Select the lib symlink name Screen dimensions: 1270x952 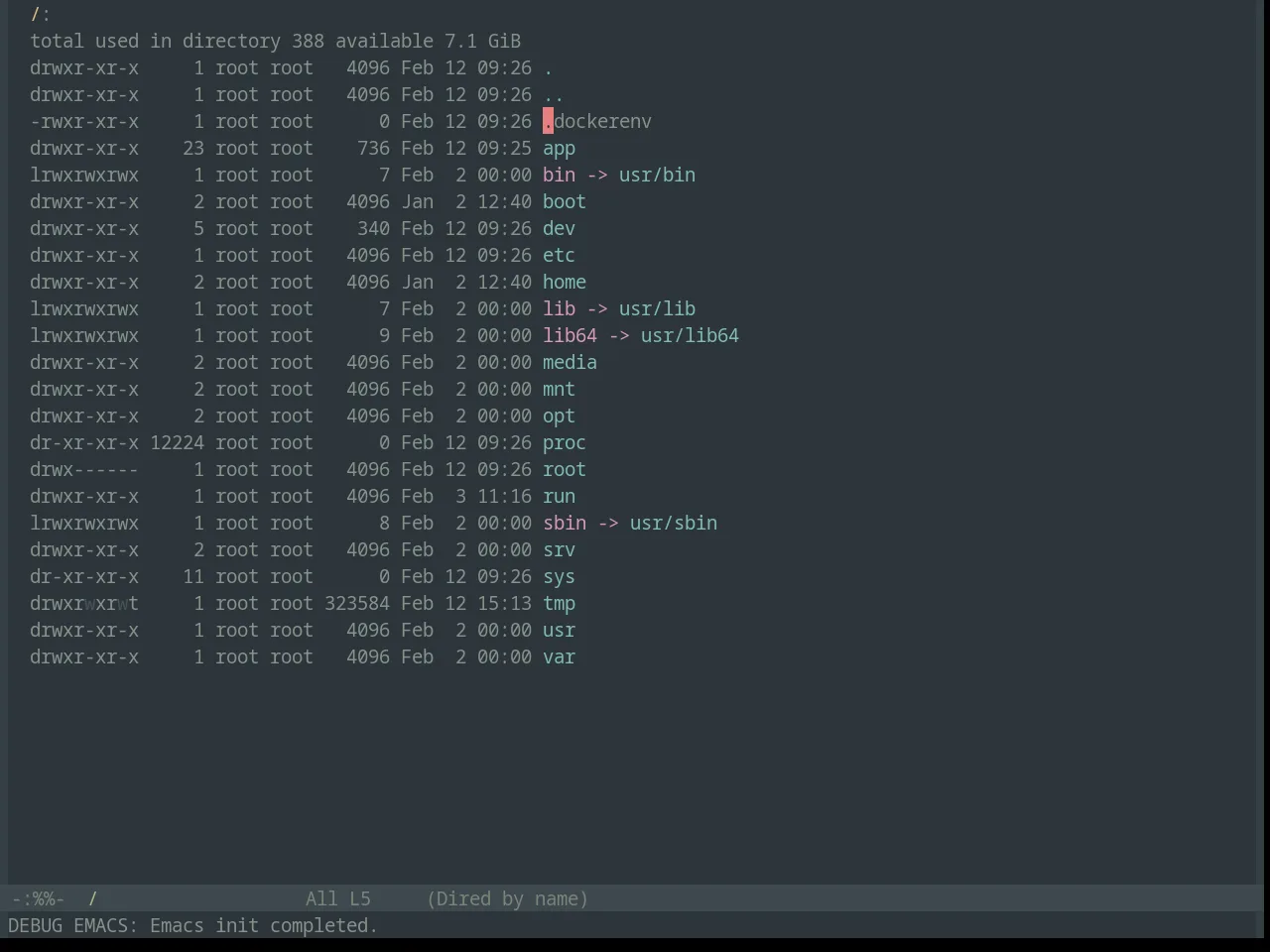click(x=559, y=309)
